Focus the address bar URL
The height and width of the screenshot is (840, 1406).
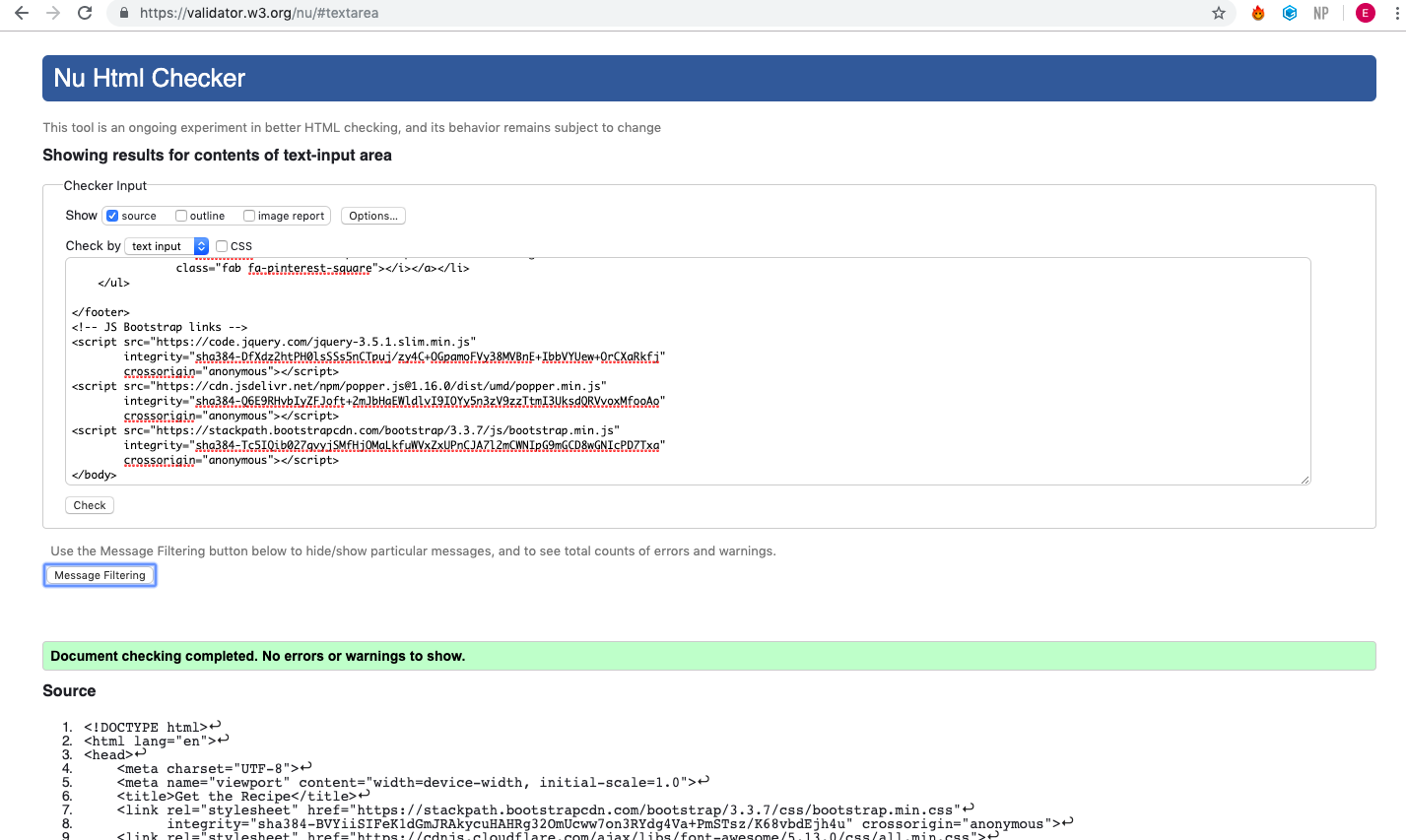(259, 13)
